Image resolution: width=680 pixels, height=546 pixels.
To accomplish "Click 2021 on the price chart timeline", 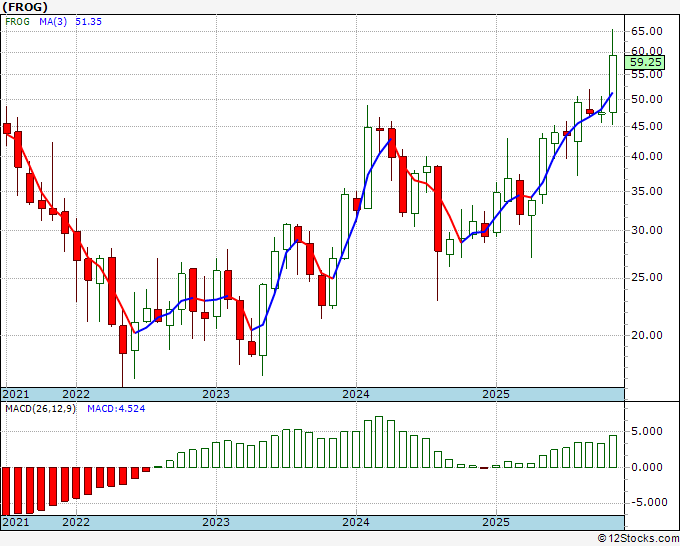I will pos(16,394).
